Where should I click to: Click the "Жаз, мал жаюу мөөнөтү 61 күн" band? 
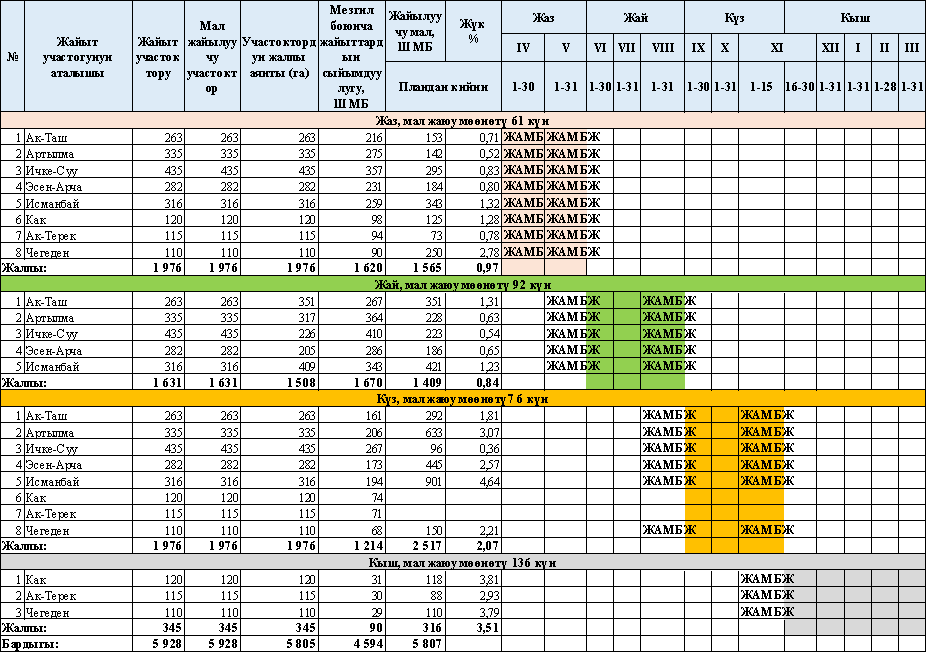[463, 121]
